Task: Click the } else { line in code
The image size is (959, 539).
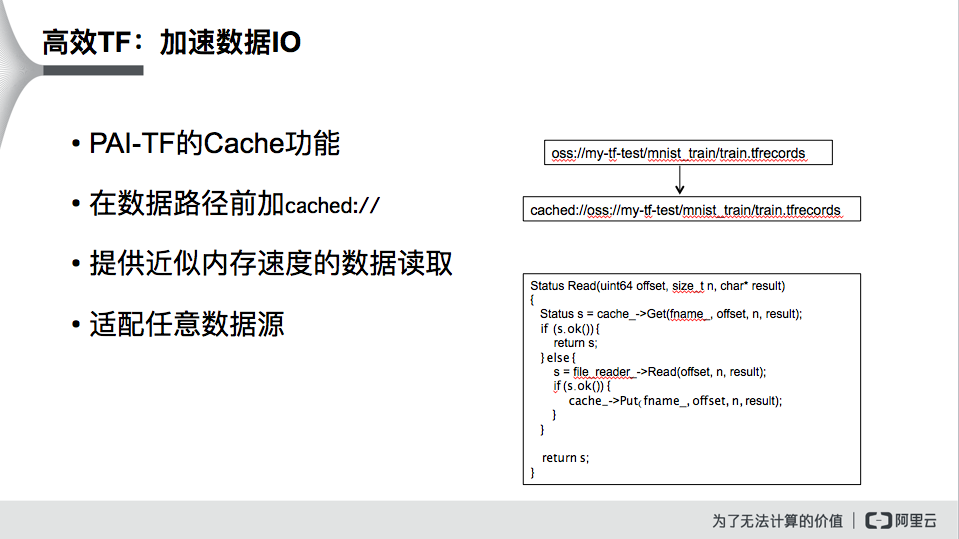Action: click(x=557, y=357)
